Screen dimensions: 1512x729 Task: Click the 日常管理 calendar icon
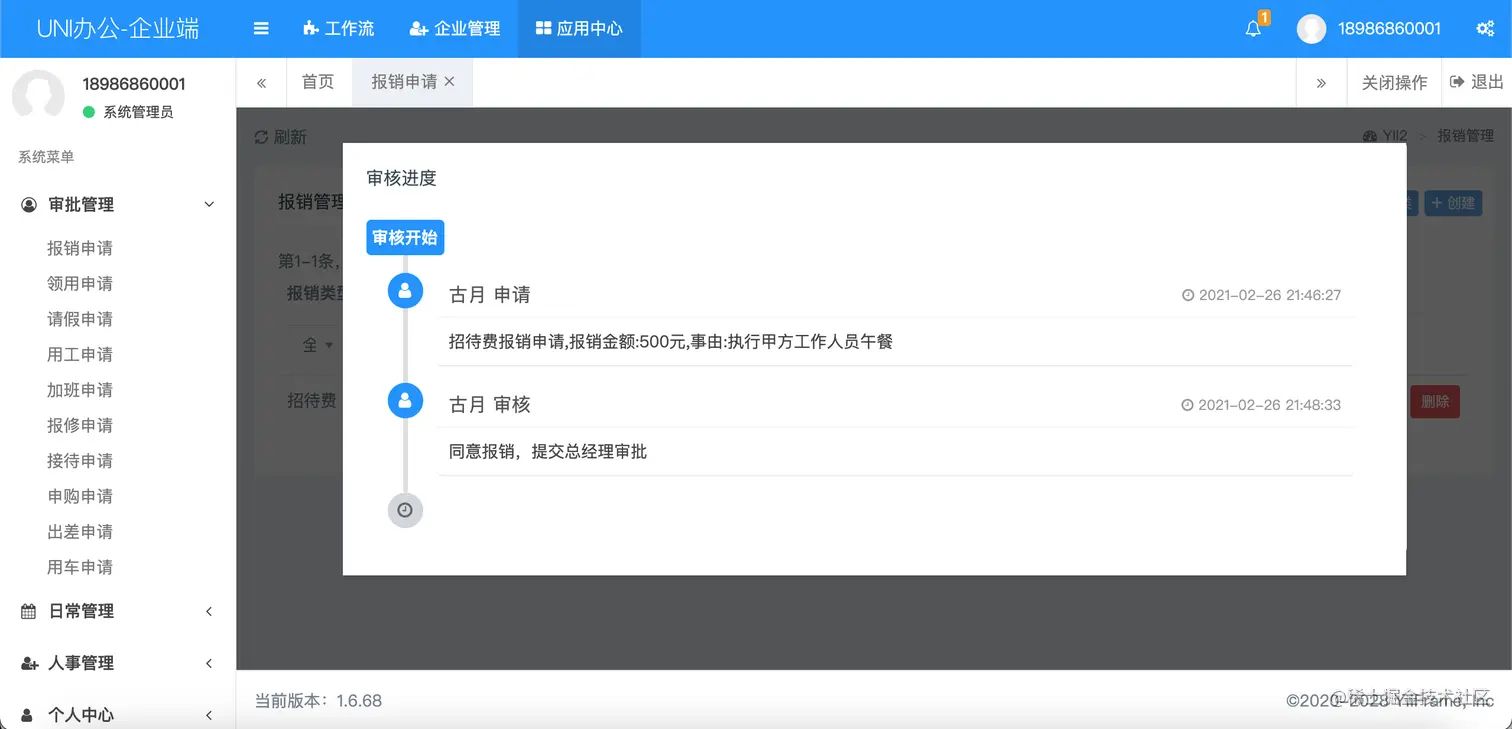[29, 611]
